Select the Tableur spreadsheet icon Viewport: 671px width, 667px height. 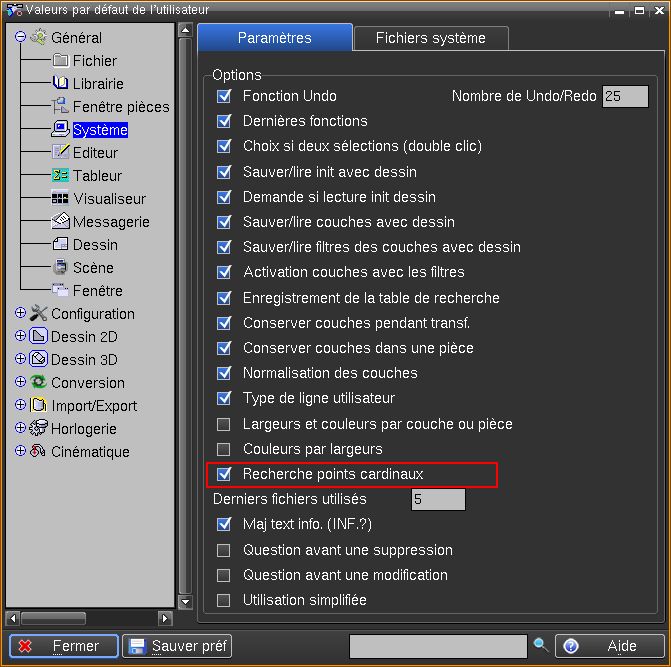60,176
